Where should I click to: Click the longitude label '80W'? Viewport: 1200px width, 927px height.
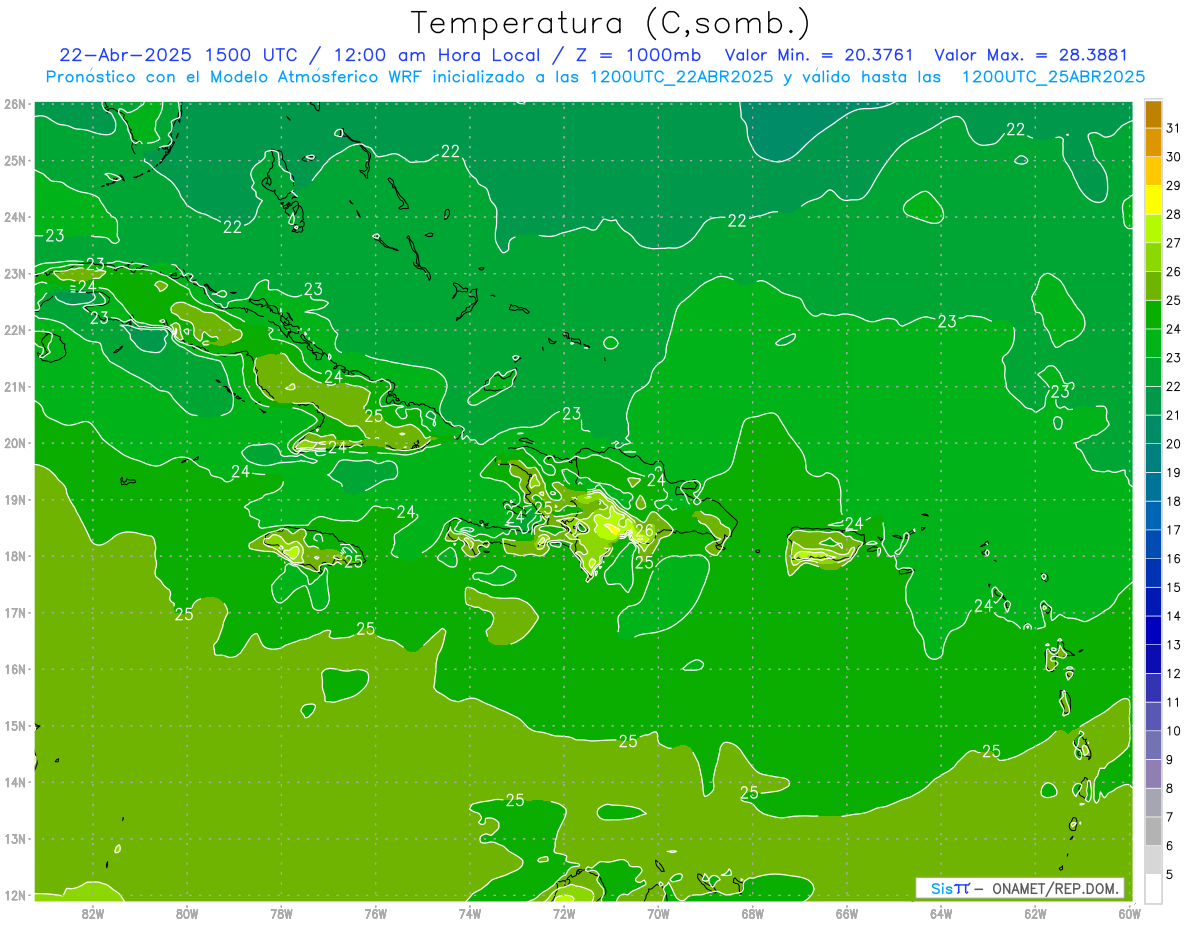pos(187,913)
